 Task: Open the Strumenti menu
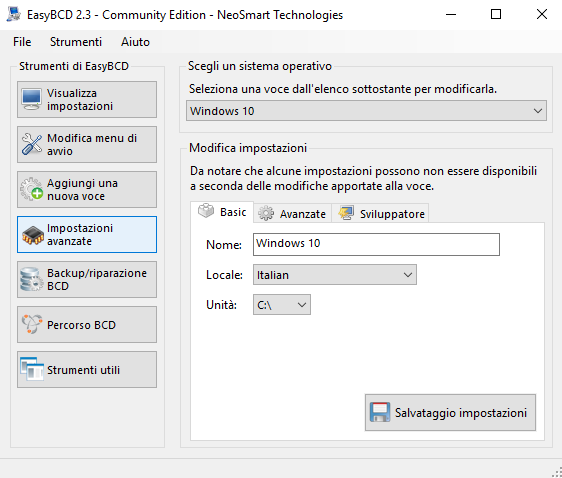(x=76, y=42)
